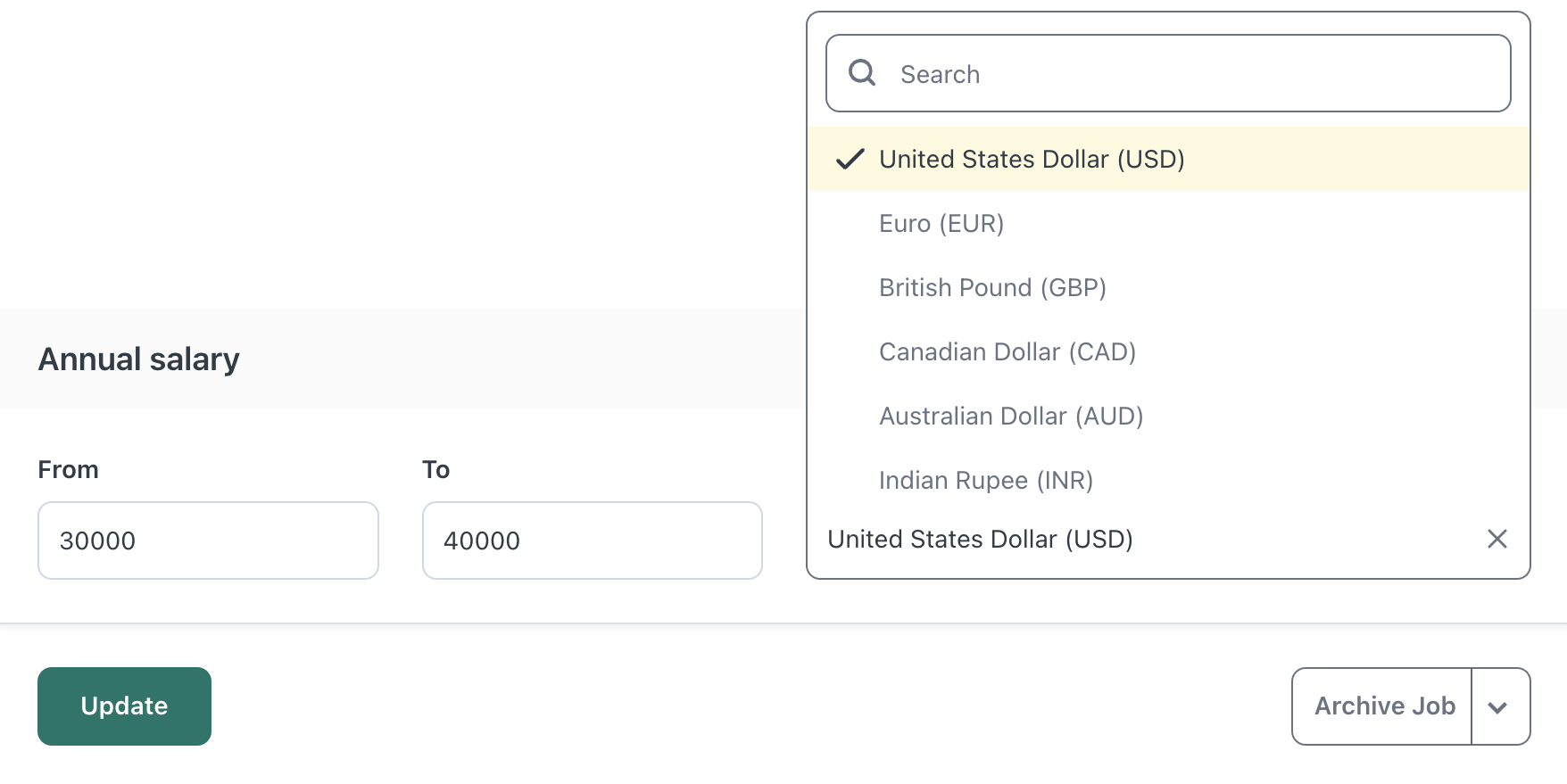Viewport: 1567px width, 784px height.
Task: Pick Indian Rupee (INR) currency
Action: pos(1168,480)
